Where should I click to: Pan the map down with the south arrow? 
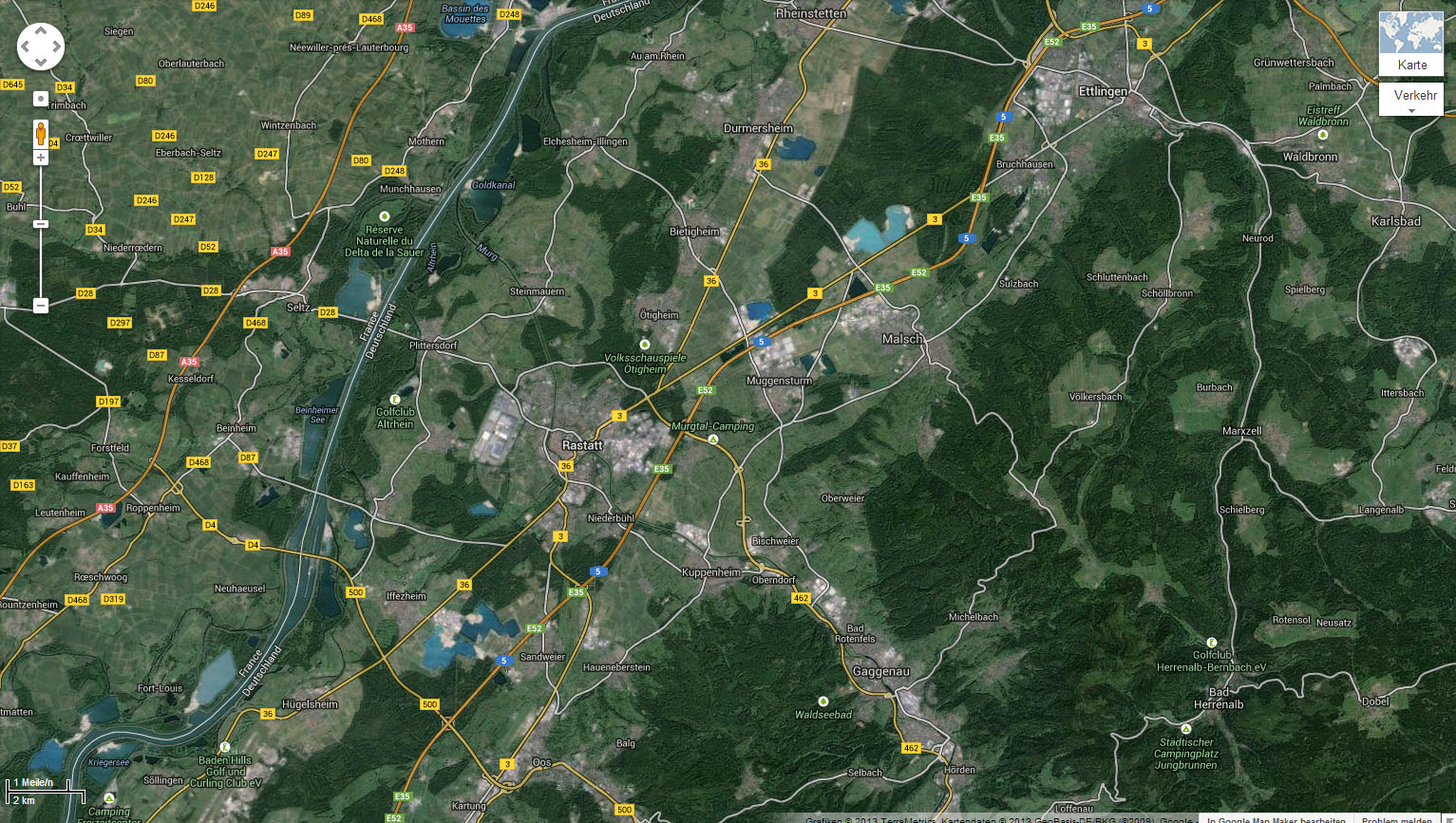click(x=41, y=62)
